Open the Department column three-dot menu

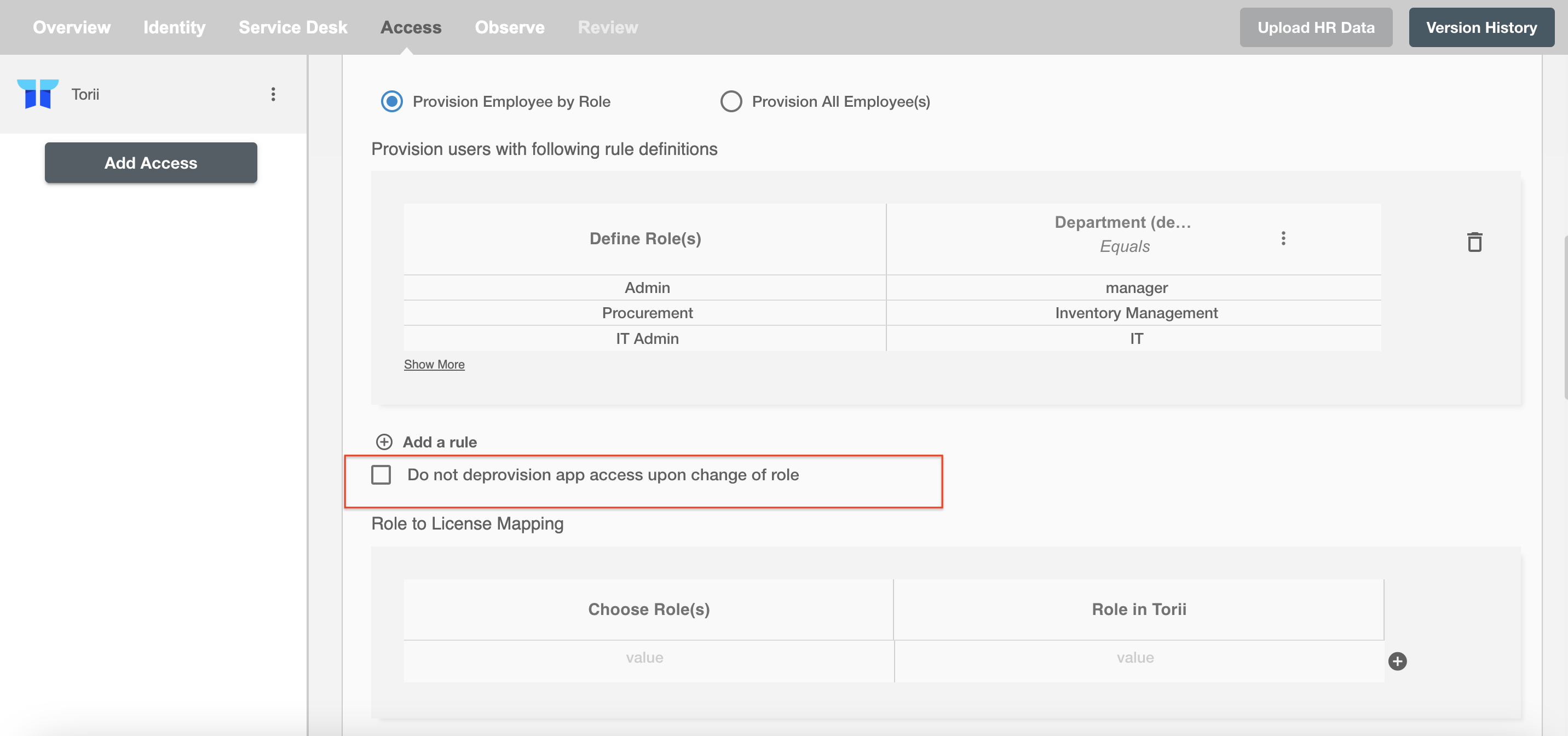point(1283,238)
